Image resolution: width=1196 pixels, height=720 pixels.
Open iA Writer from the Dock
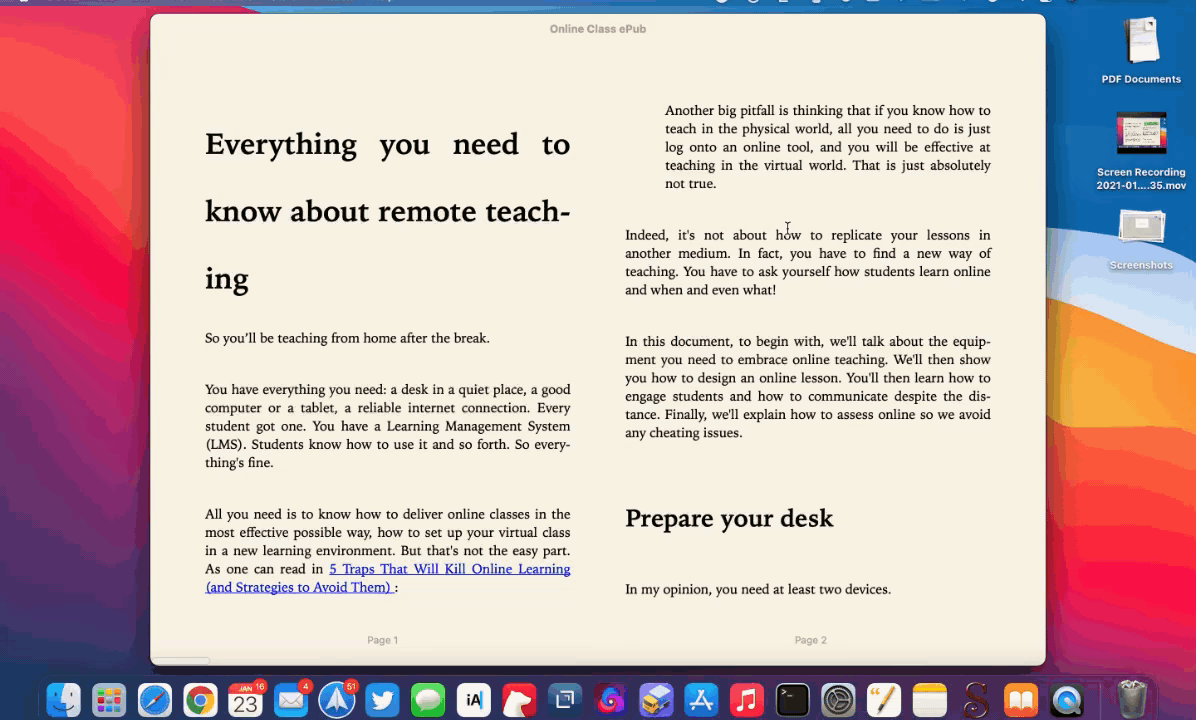[x=474, y=701]
